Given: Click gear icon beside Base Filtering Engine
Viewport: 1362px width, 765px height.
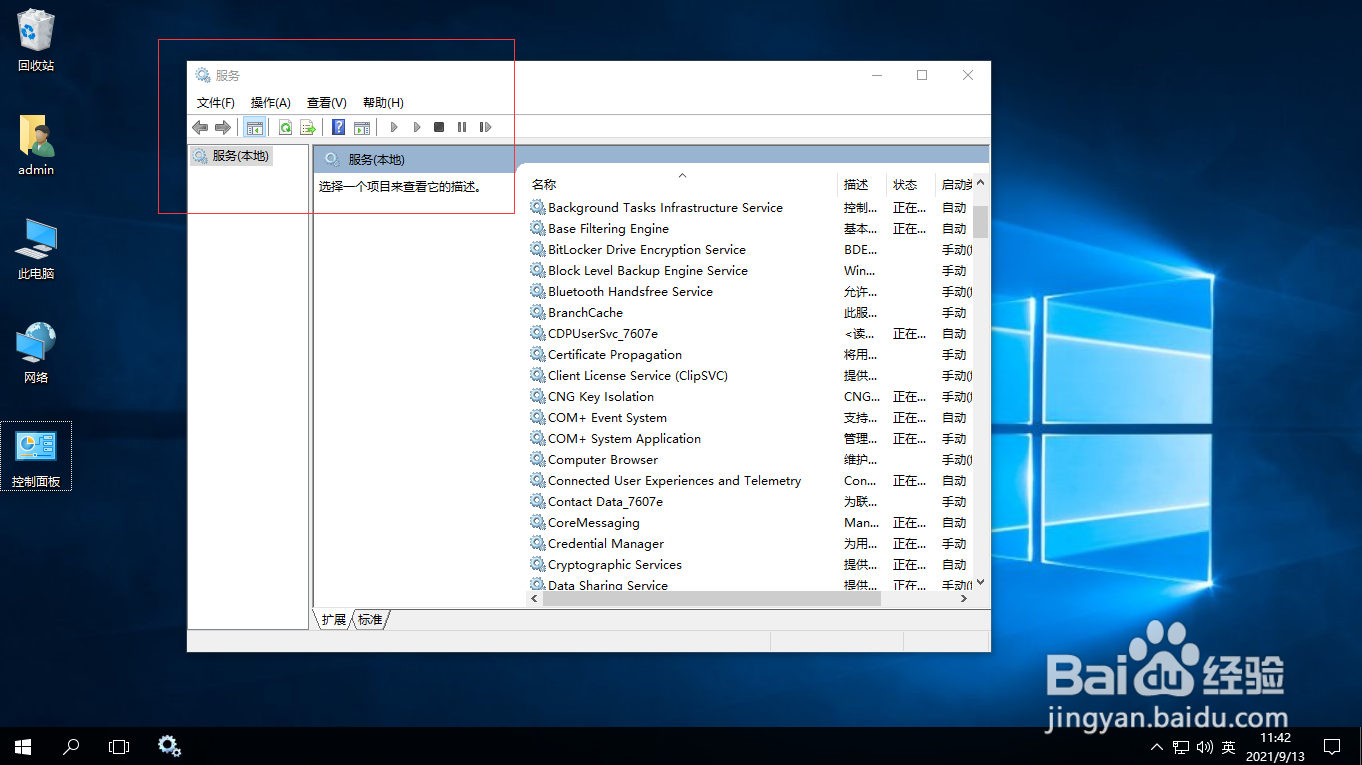Looking at the screenshot, I should 538,228.
